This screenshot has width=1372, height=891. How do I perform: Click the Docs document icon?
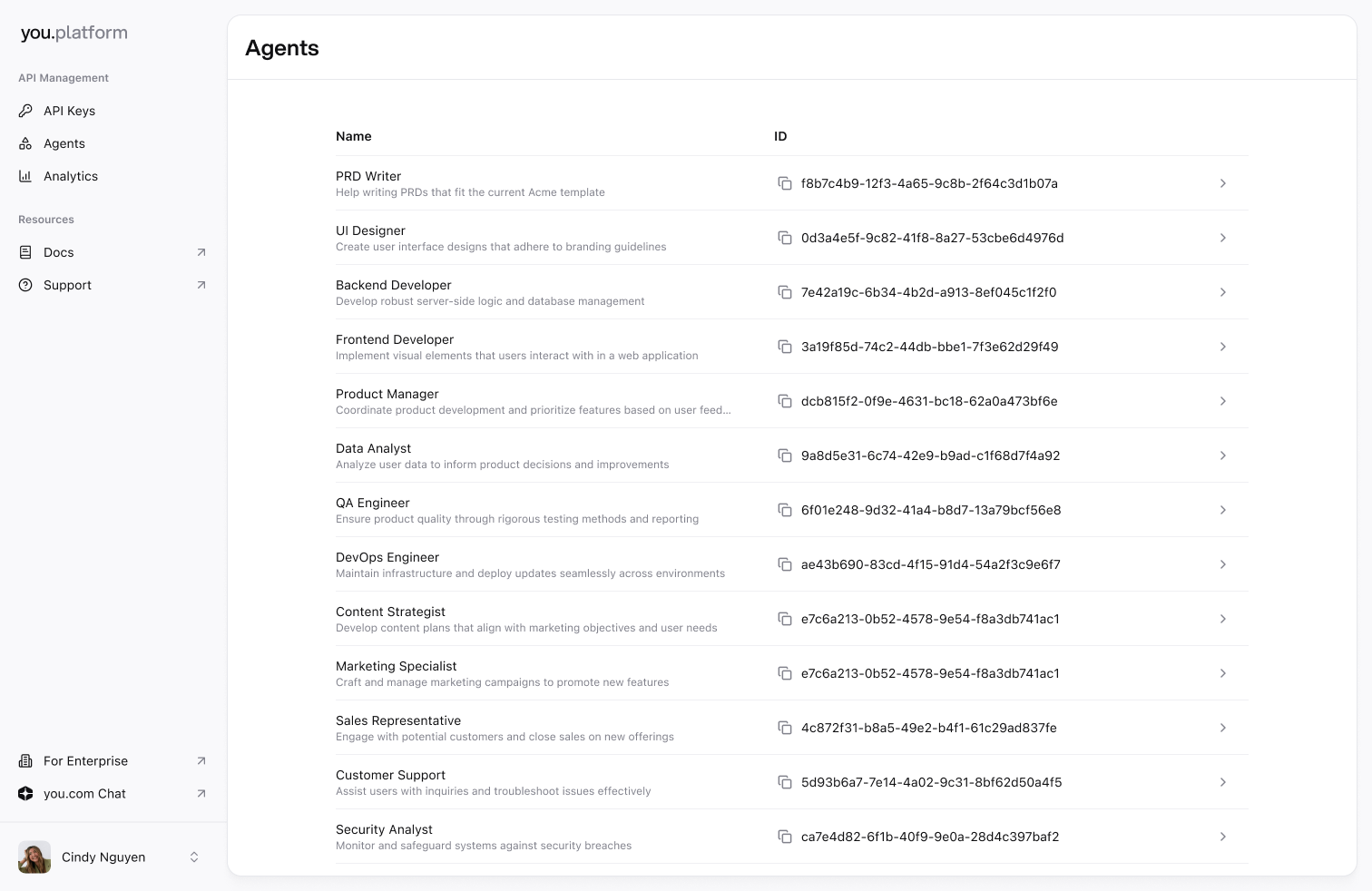pos(25,252)
